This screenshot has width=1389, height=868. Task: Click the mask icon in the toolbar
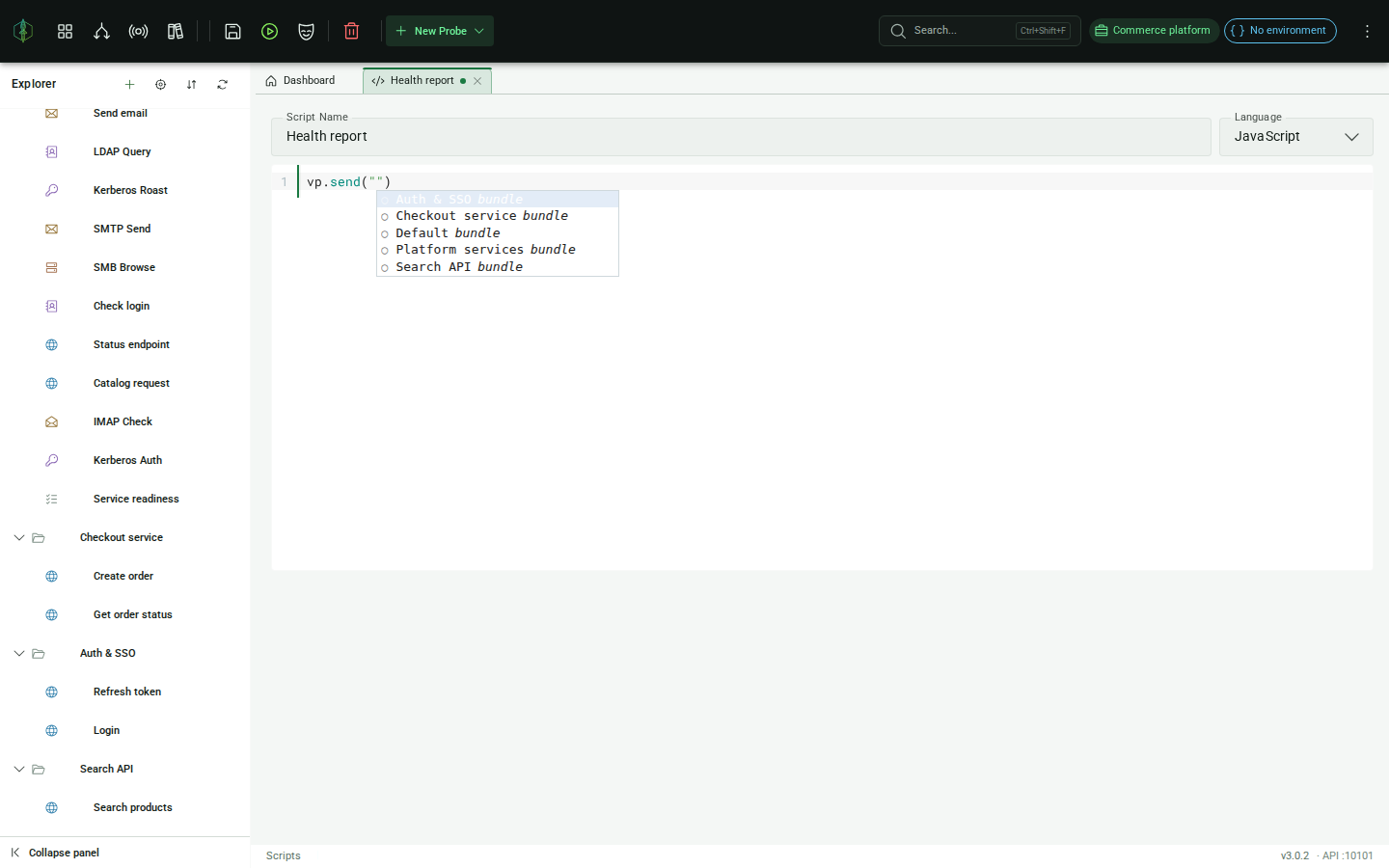click(x=306, y=31)
